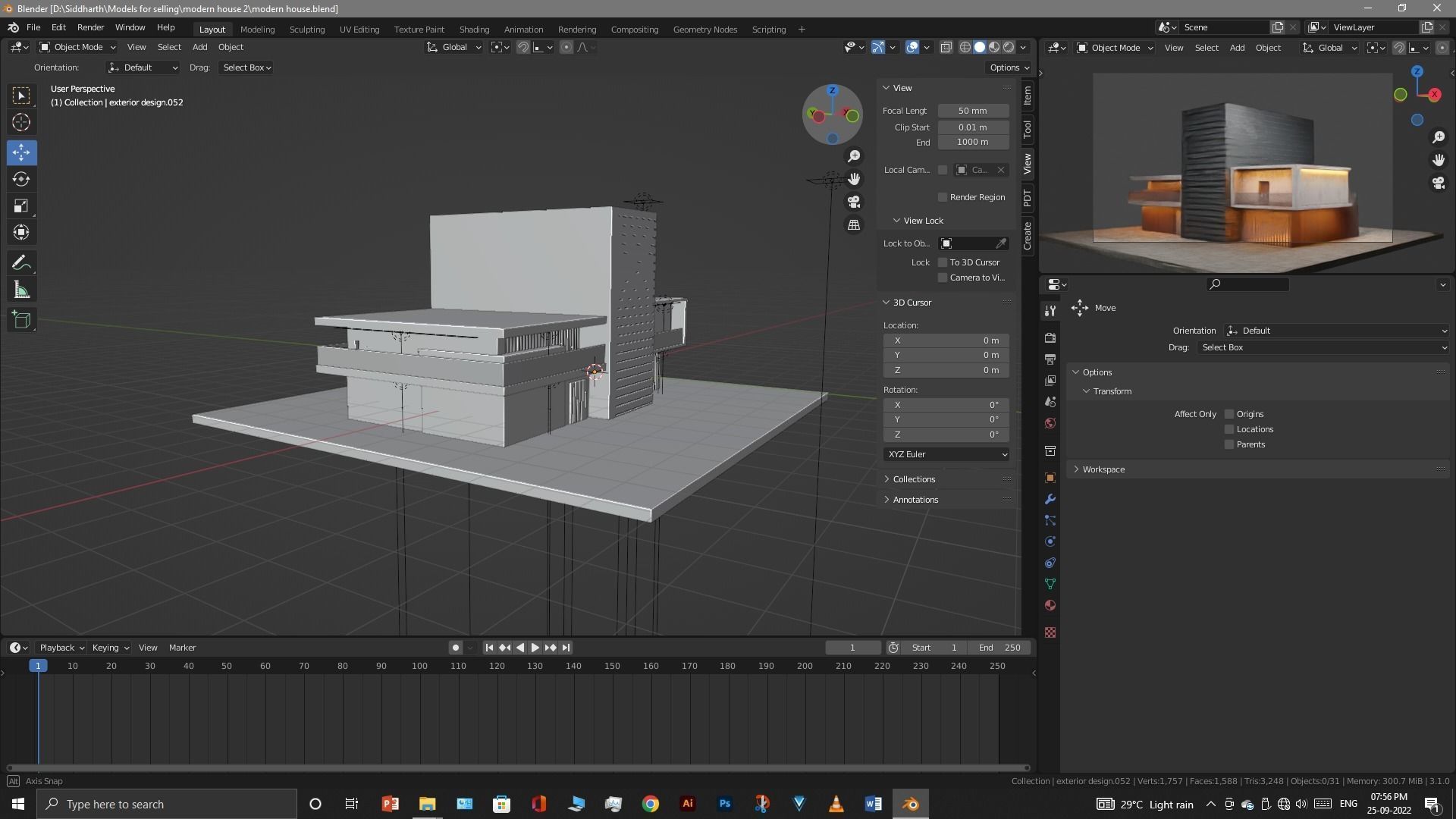1456x819 pixels.
Task: Check Affect Only Origins
Action: coord(1229,414)
